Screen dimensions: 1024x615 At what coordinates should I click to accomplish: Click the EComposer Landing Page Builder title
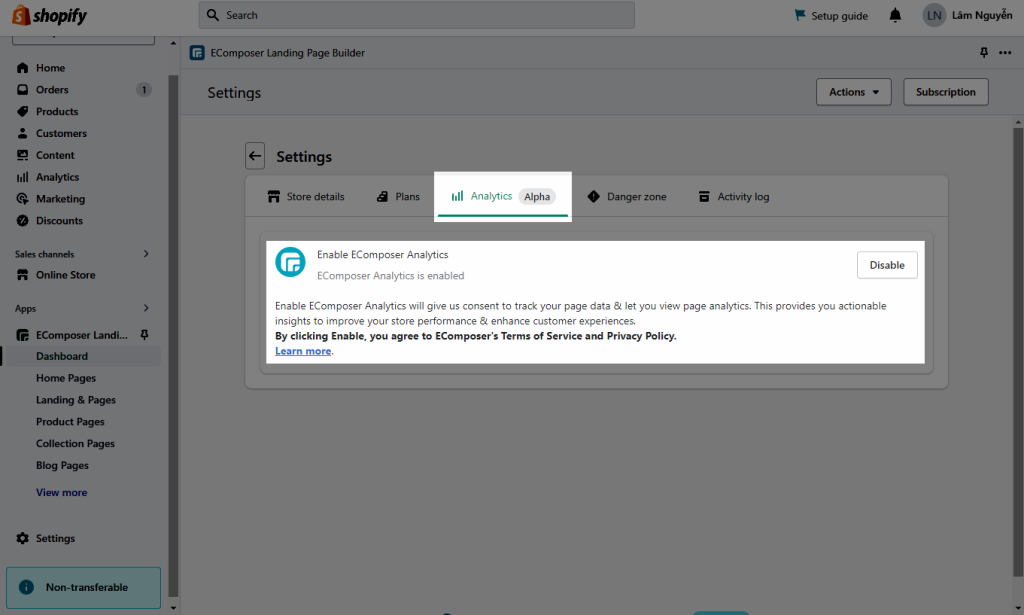[x=287, y=53]
